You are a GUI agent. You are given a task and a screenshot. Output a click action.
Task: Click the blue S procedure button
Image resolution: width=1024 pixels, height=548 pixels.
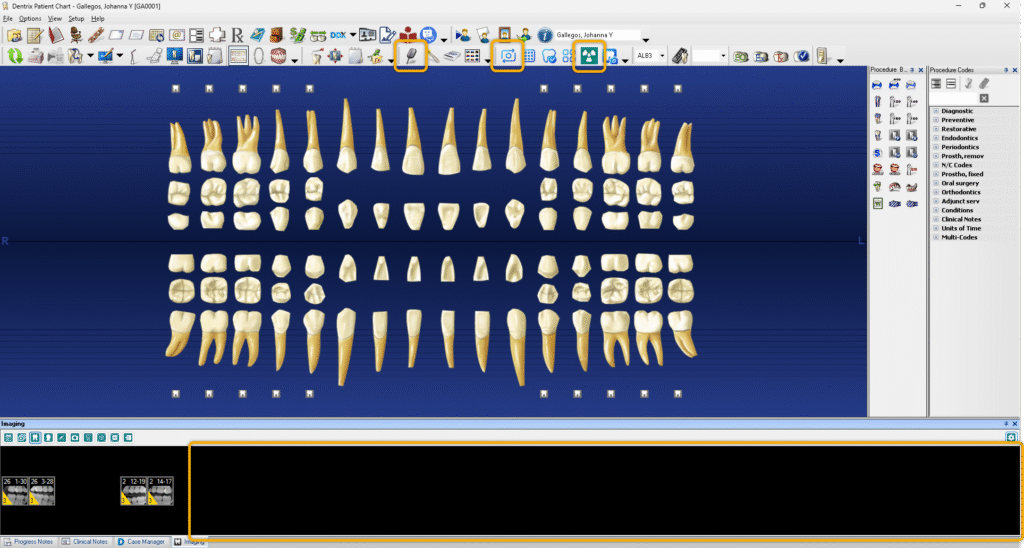coord(878,152)
